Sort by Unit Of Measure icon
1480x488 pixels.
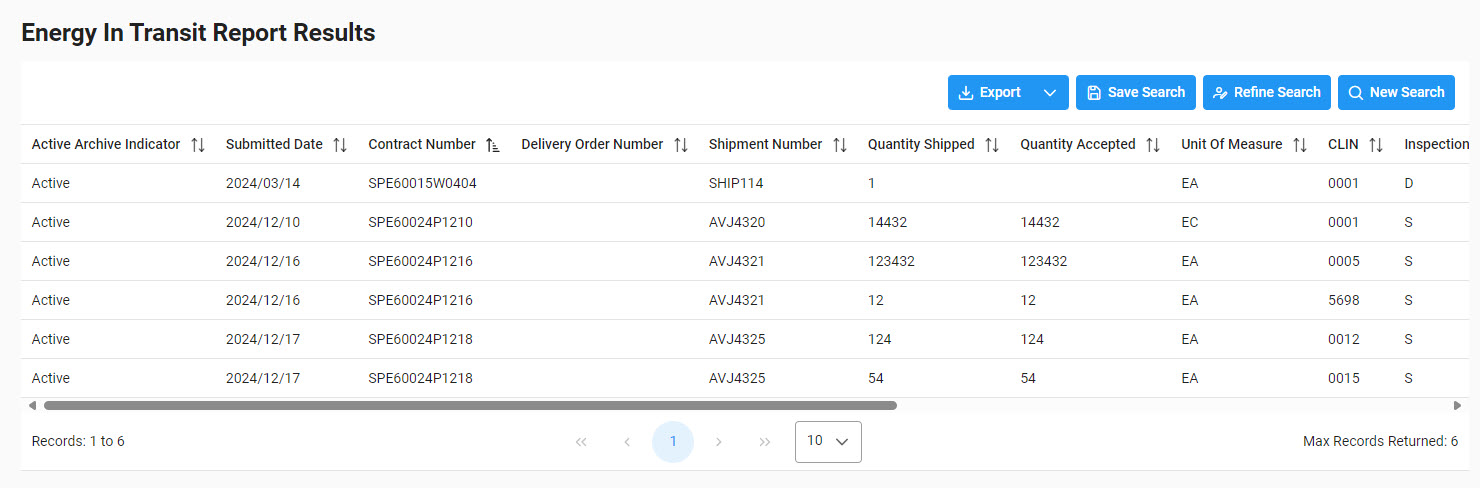pyautogui.click(x=1299, y=145)
